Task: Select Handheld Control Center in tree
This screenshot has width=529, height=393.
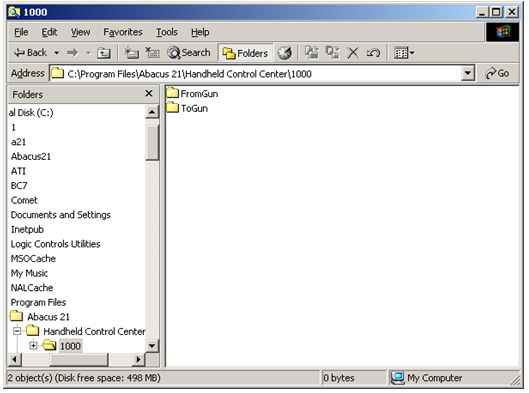Action: pos(94,331)
